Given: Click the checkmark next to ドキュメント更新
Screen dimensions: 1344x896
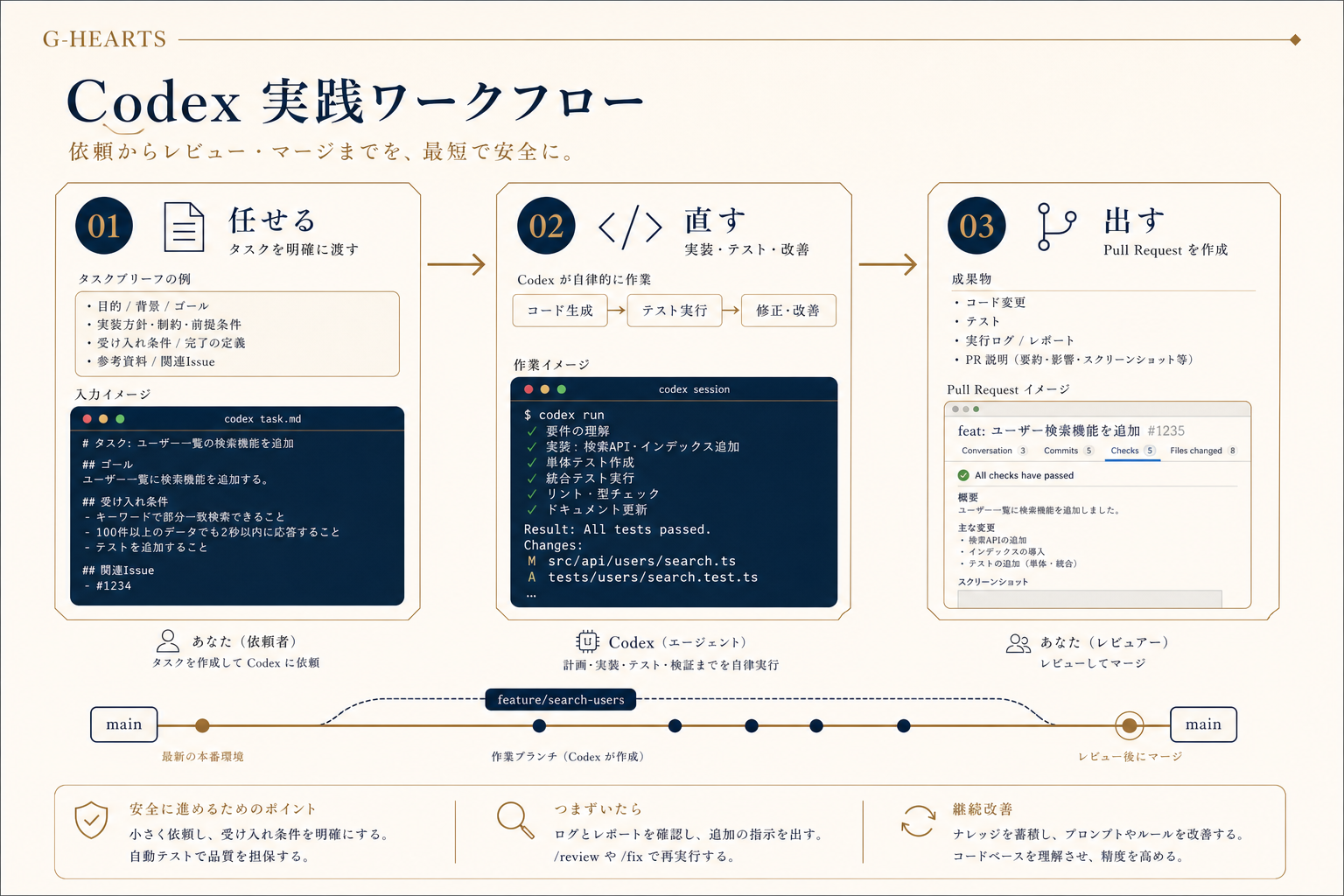Looking at the screenshot, I should pyautogui.click(x=531, y=509).
